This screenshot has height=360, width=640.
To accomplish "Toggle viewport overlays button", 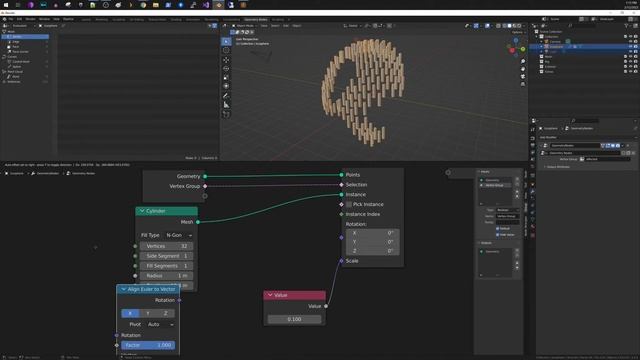I will click(x=487, y=26).
